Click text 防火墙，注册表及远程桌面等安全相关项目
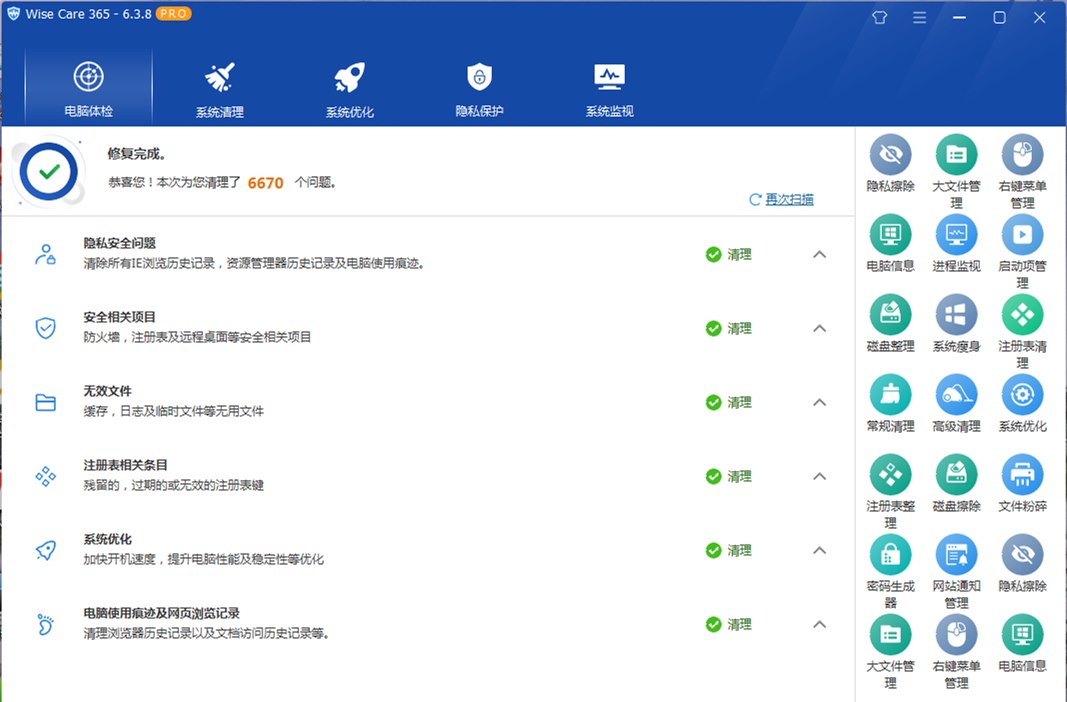This screenshot has width=1067, height=702. [x=197, y=337]
